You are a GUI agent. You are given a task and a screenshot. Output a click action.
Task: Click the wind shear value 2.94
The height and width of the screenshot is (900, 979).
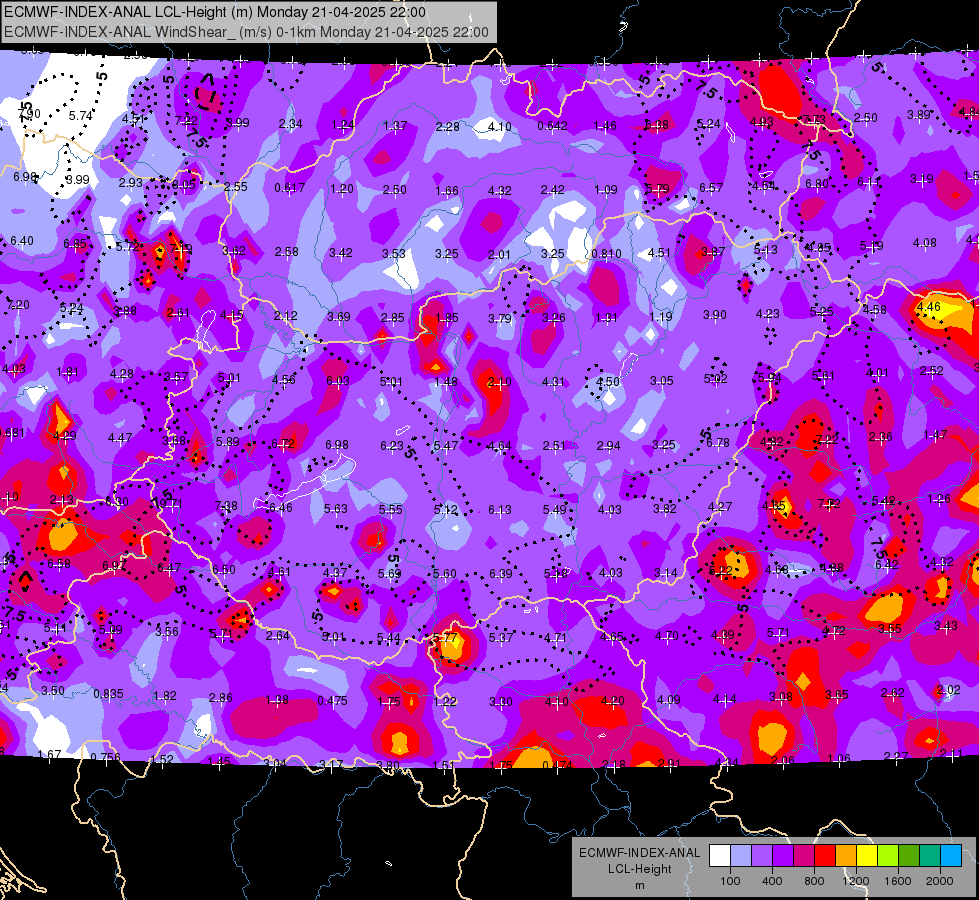pos(609,445)
